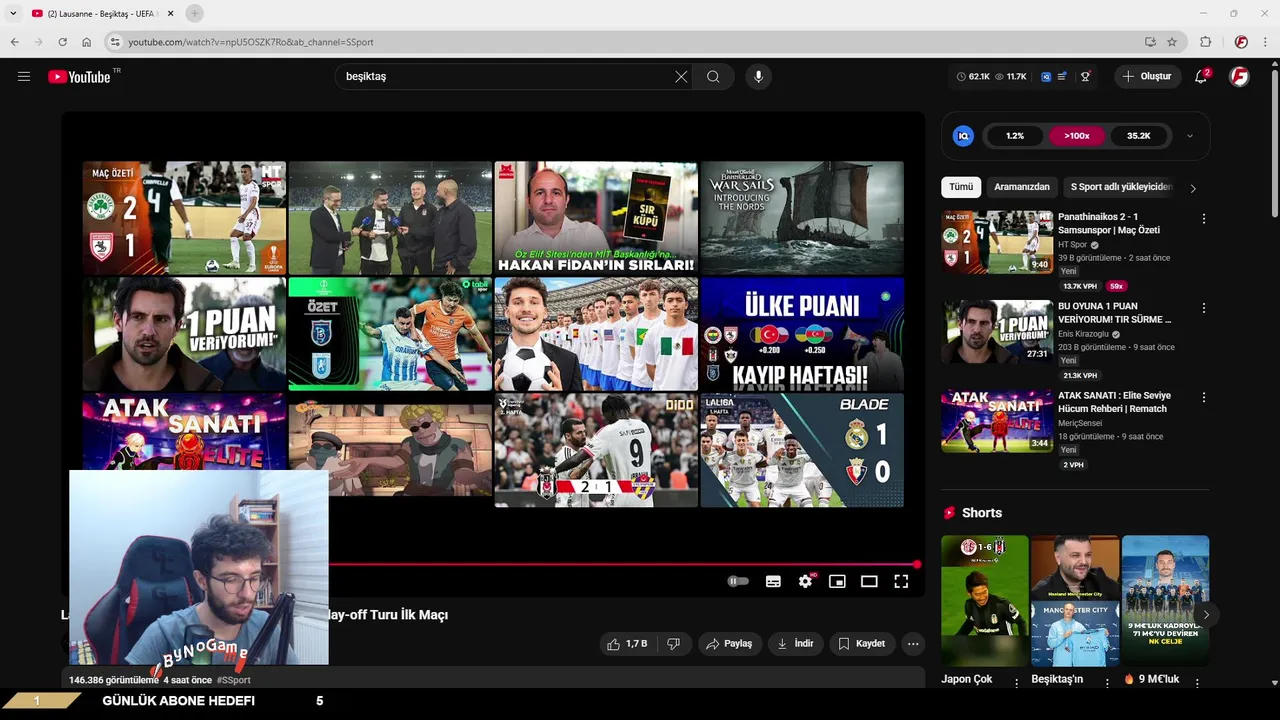This screenshot has height=720, width=1280.
Task: Open options for BU OYUNA 1 PUAN video
Action: 1203,308
